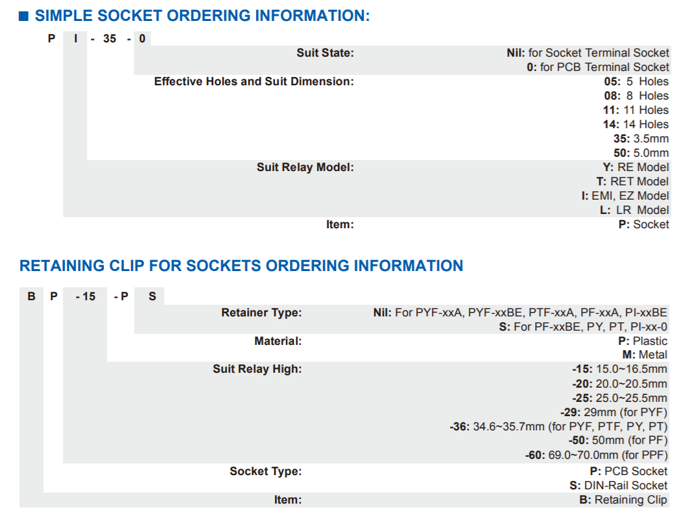682x516 pixels.
Task: Click the "B: Retaining Clip" item entry
Action: click(623, 500)
